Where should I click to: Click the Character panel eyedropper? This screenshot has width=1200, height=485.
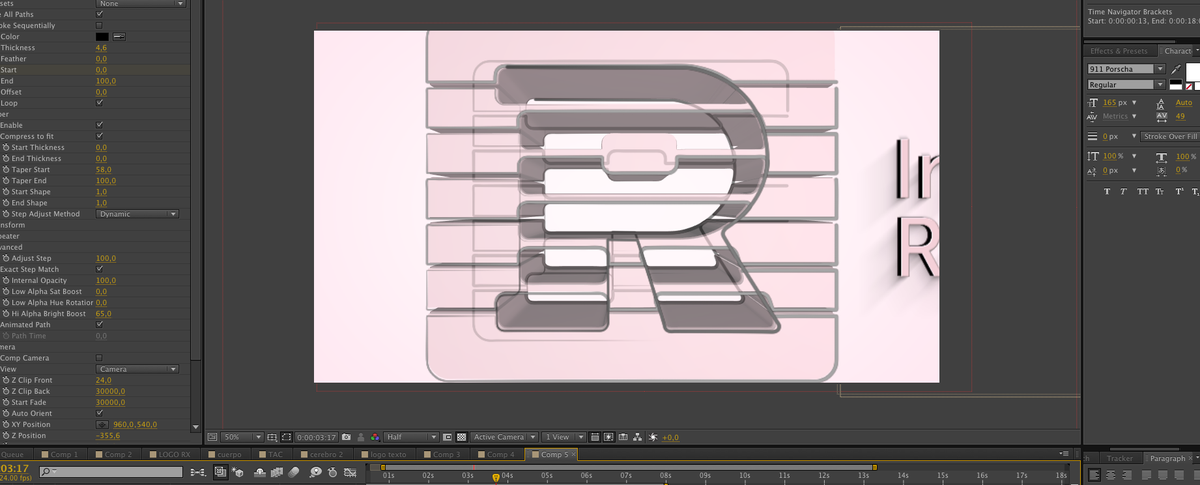(1176, 68)
